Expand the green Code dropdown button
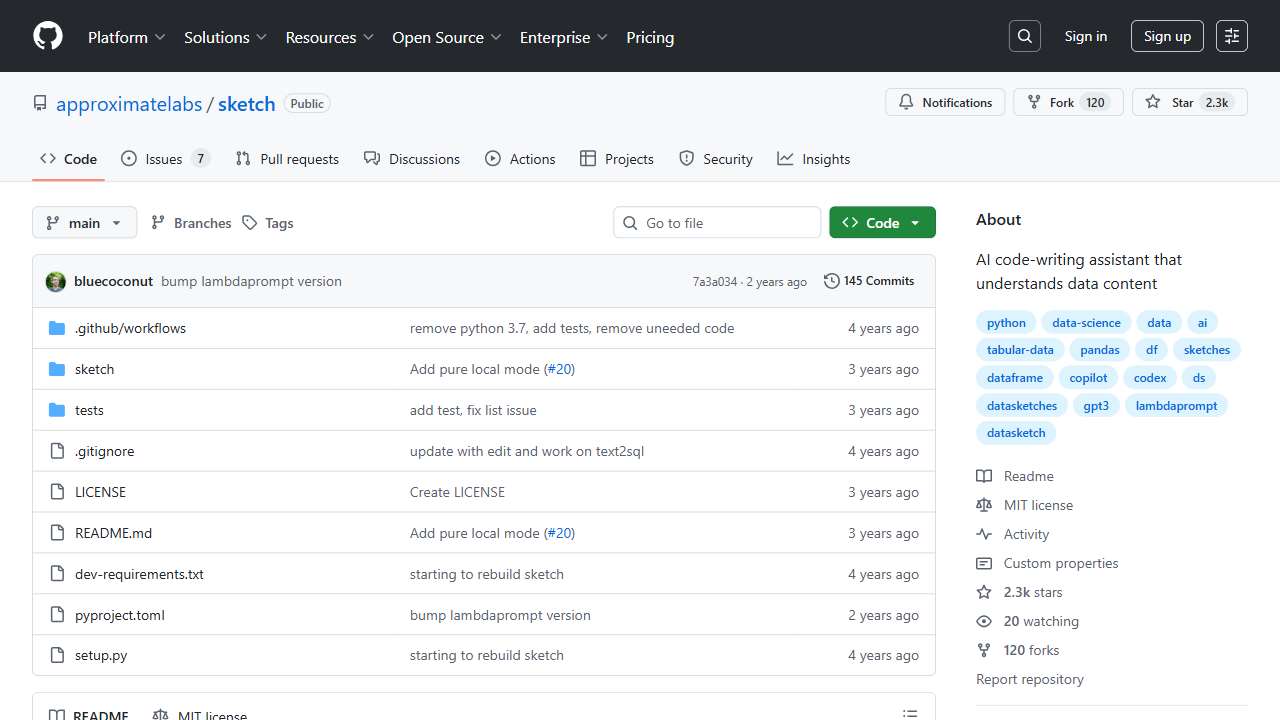Image resolution: width=1280 pixels, height=720 pixels. click(882, 223)
